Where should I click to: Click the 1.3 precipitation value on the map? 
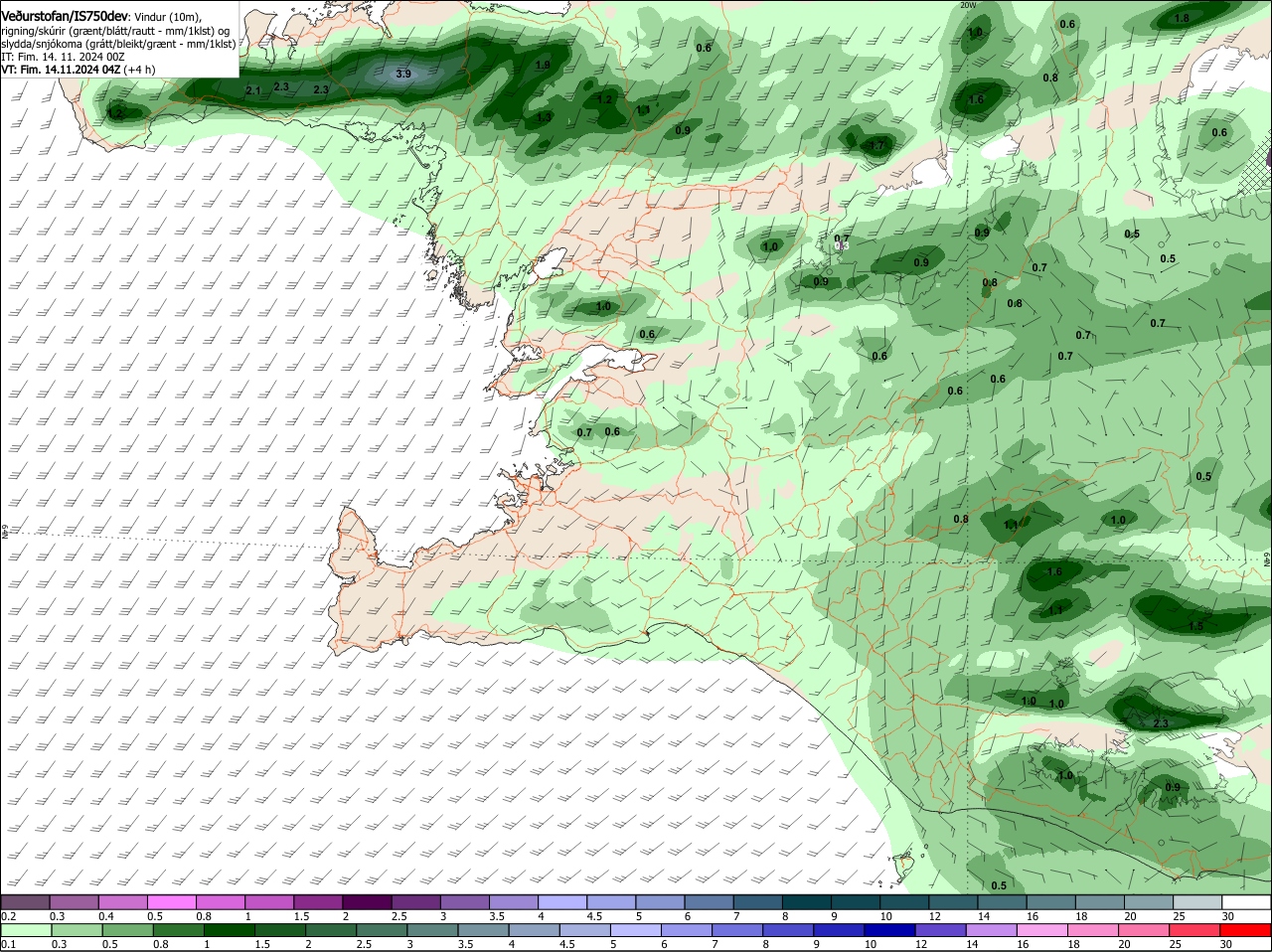click(544, 118)
